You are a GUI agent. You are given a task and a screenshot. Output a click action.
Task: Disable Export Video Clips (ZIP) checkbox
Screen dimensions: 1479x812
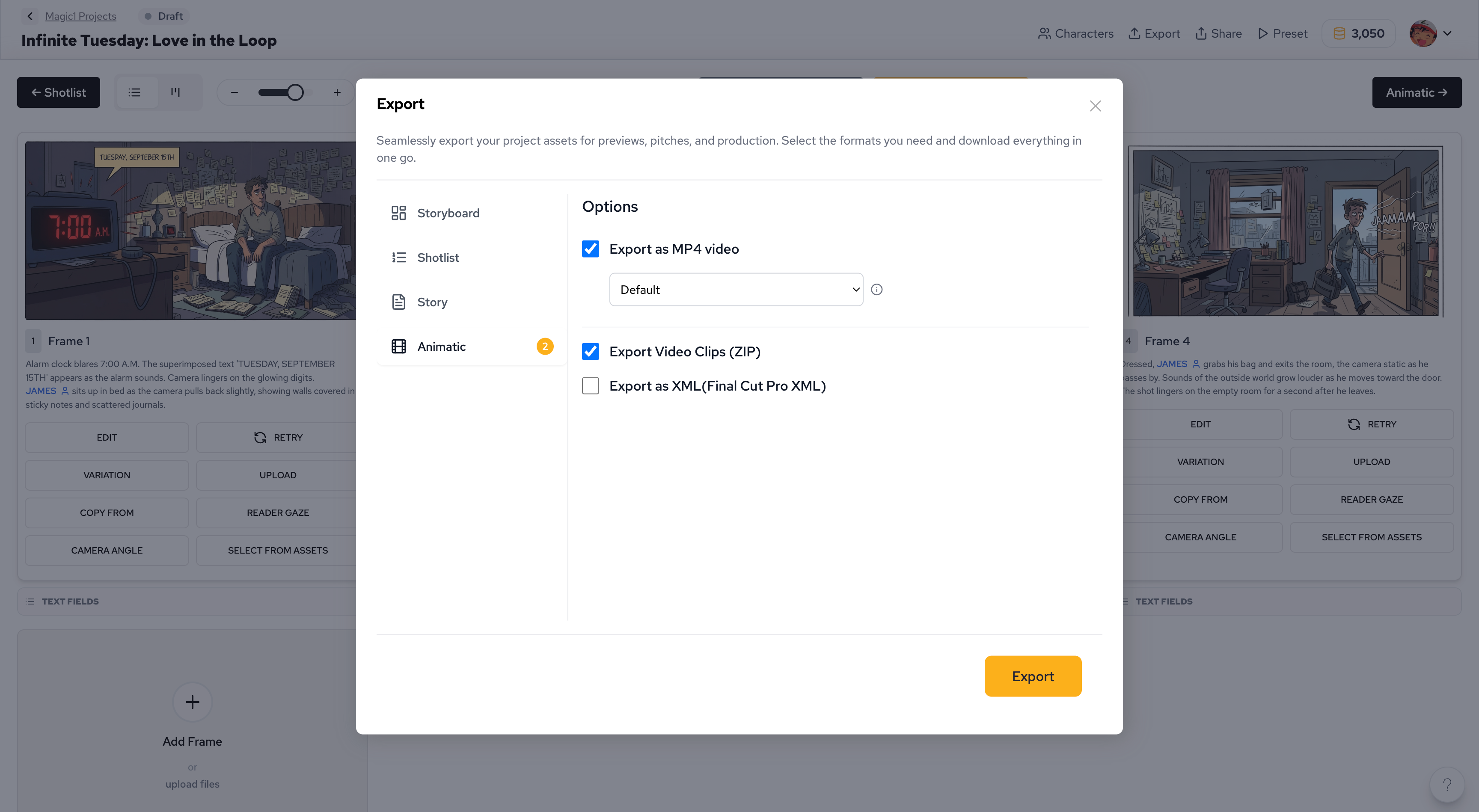pos(590,352)
